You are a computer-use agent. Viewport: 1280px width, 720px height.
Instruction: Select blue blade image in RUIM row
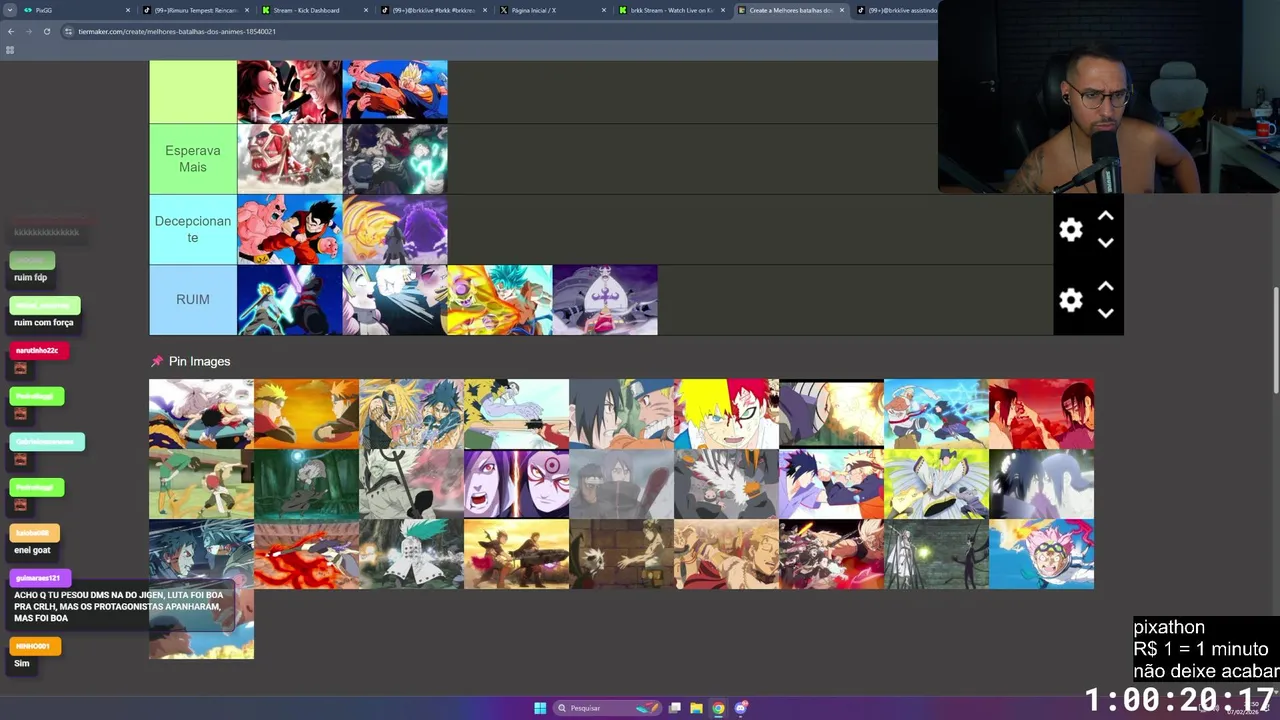(290, 300)
